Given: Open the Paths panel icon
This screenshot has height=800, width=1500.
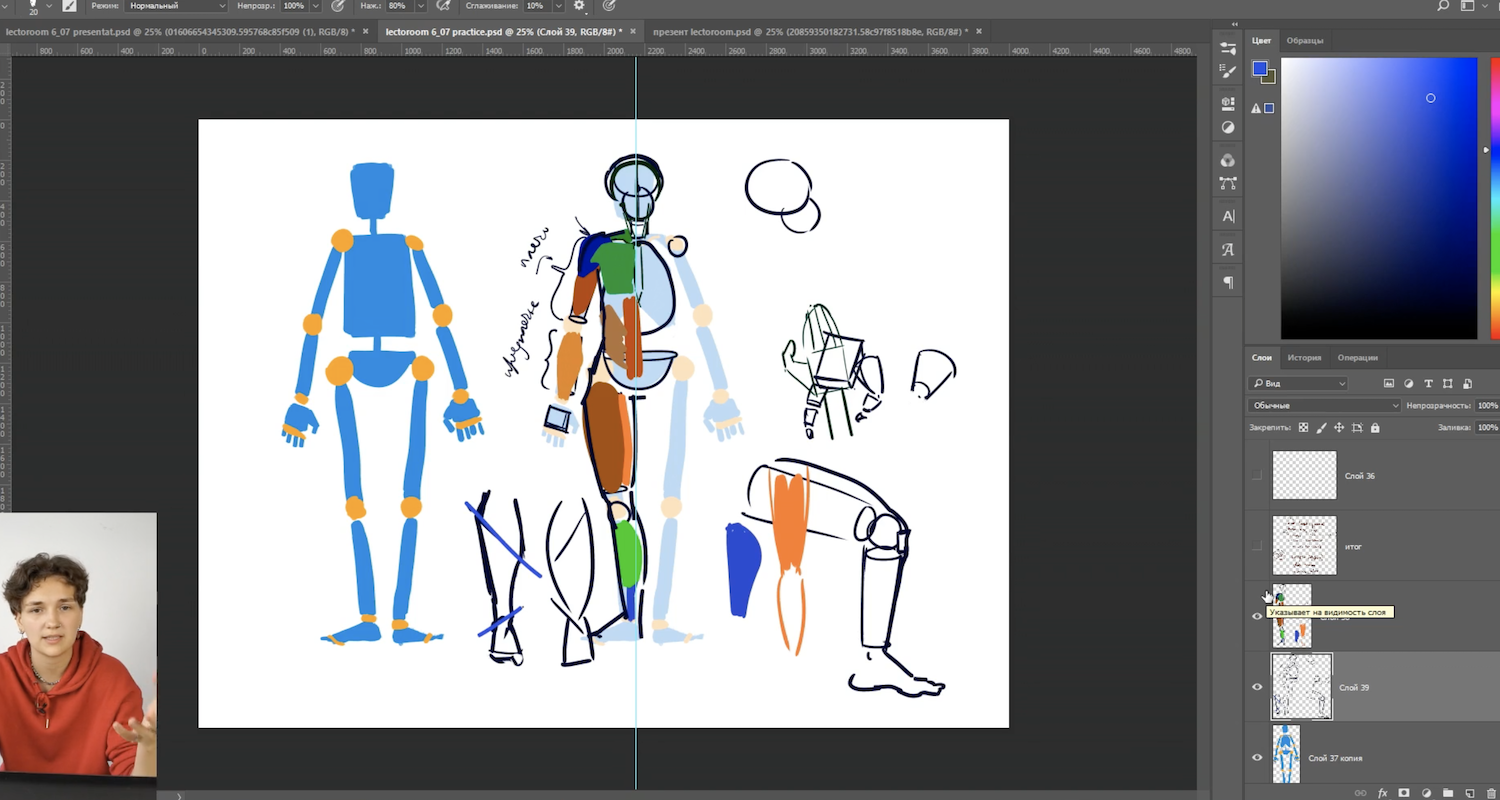Looking at the screenshot, I should click(x=1228, y=184).
